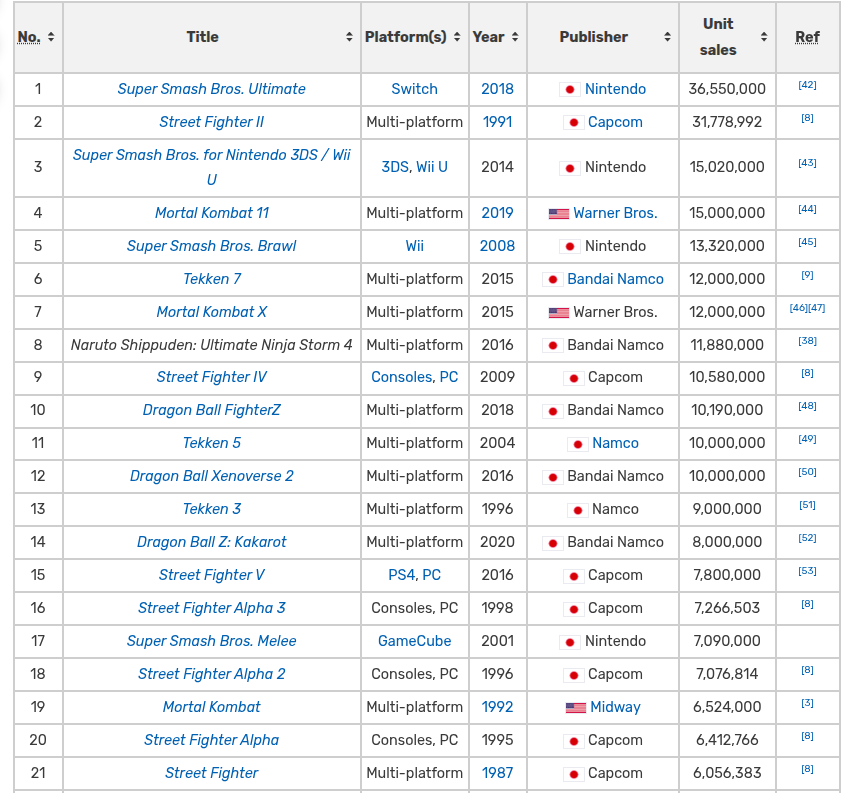Open Dragon Ball Xenoverse 2 link

coord(212,476)
